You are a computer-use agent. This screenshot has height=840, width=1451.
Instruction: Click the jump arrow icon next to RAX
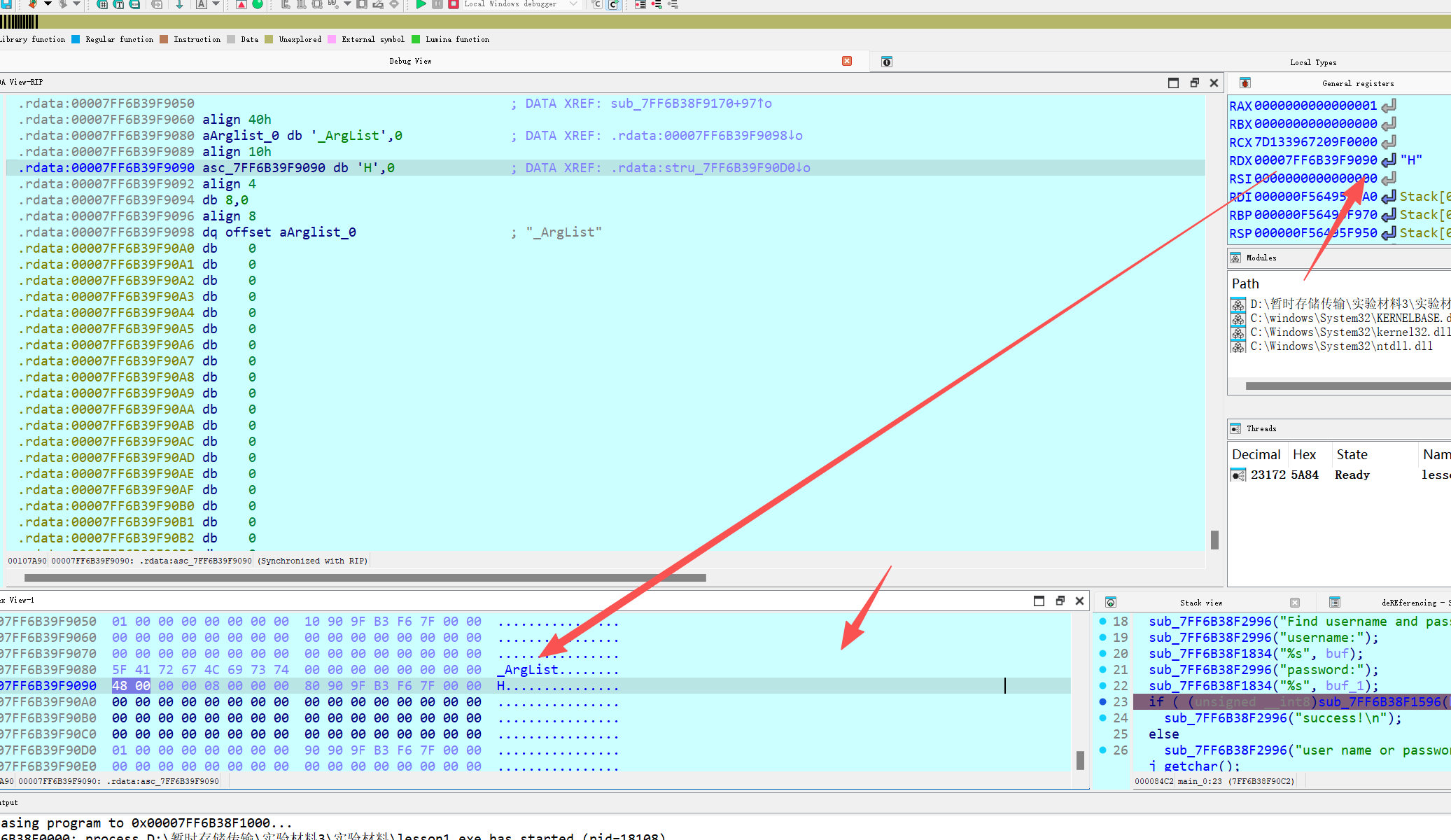pyautogui.click(x=1389, y=106)
